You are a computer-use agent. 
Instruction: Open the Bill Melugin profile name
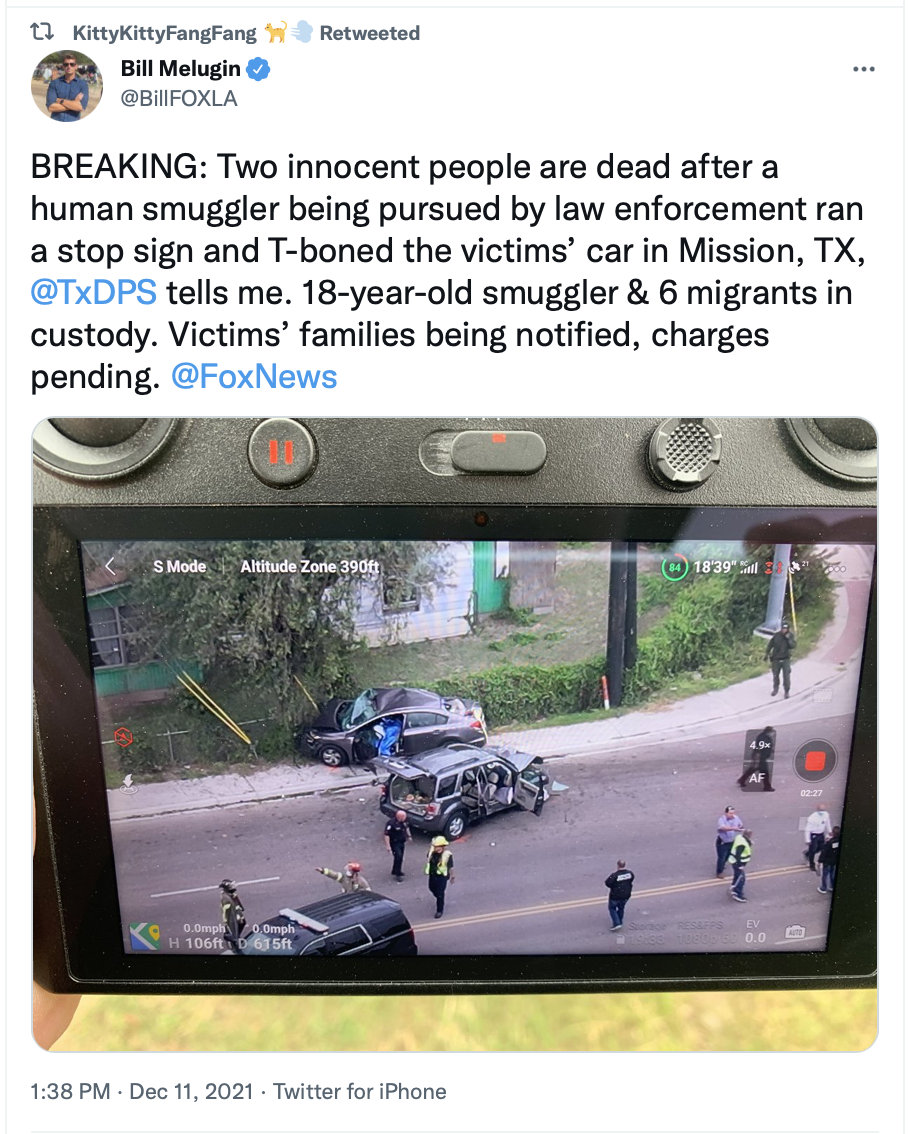click(x=180, y=69)
